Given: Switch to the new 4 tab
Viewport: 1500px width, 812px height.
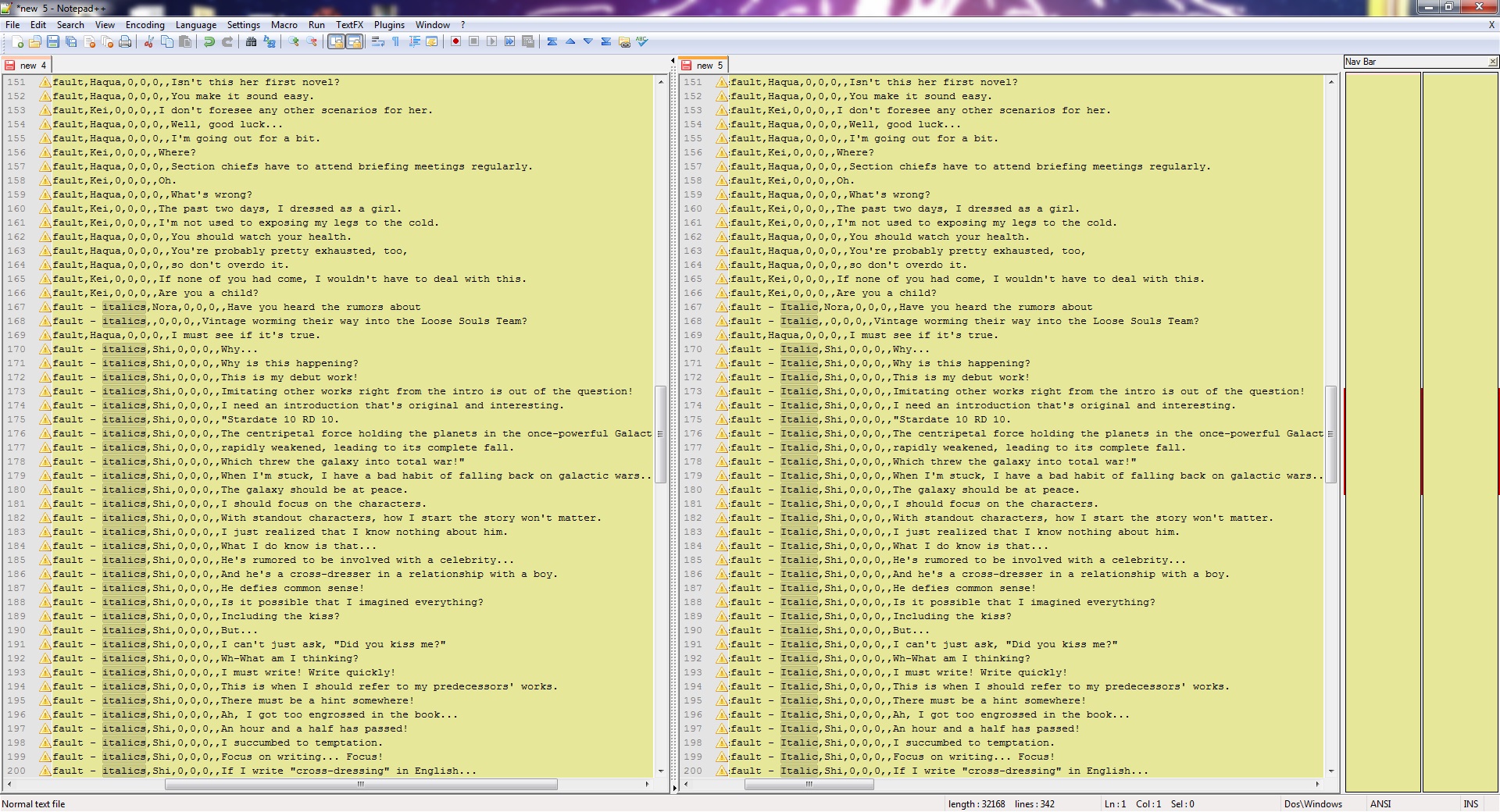Looking at the screenshot, I should point(27,66).
